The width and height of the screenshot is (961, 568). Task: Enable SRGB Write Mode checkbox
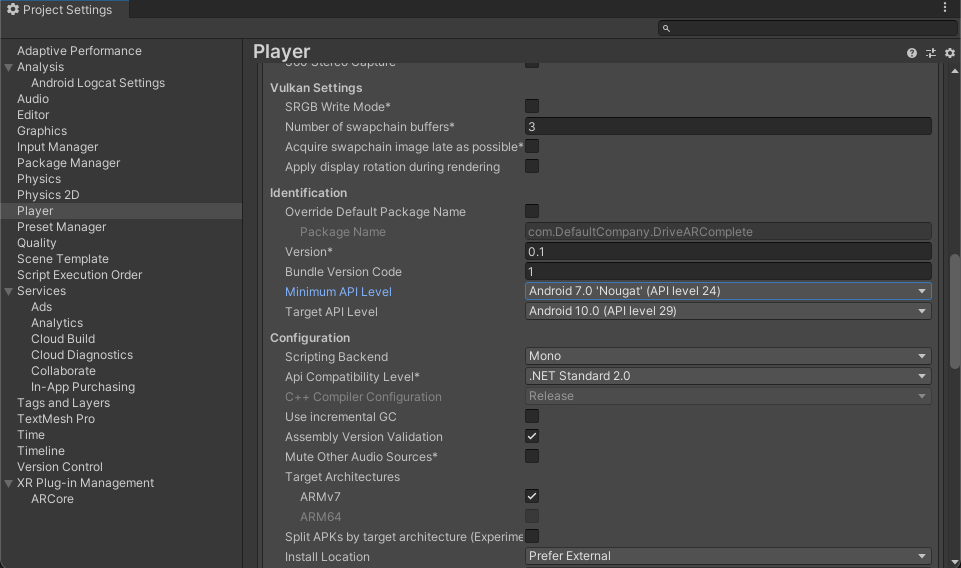click(x=532, y=106)
